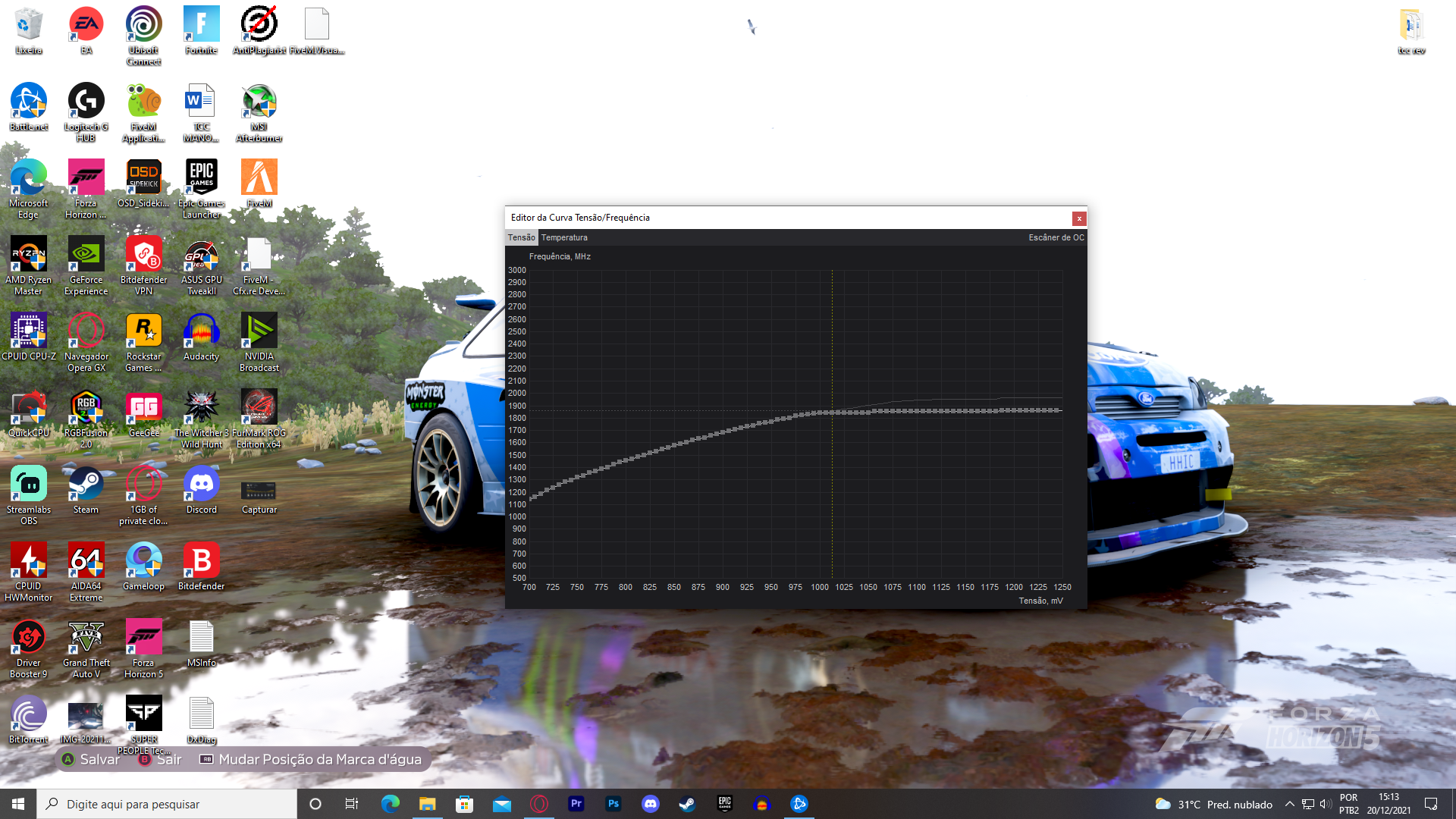Expand the hidden system tray icons
The height and width of the screenshot is (819, 1456).
pyautogui.click(x=1289, y=804)
